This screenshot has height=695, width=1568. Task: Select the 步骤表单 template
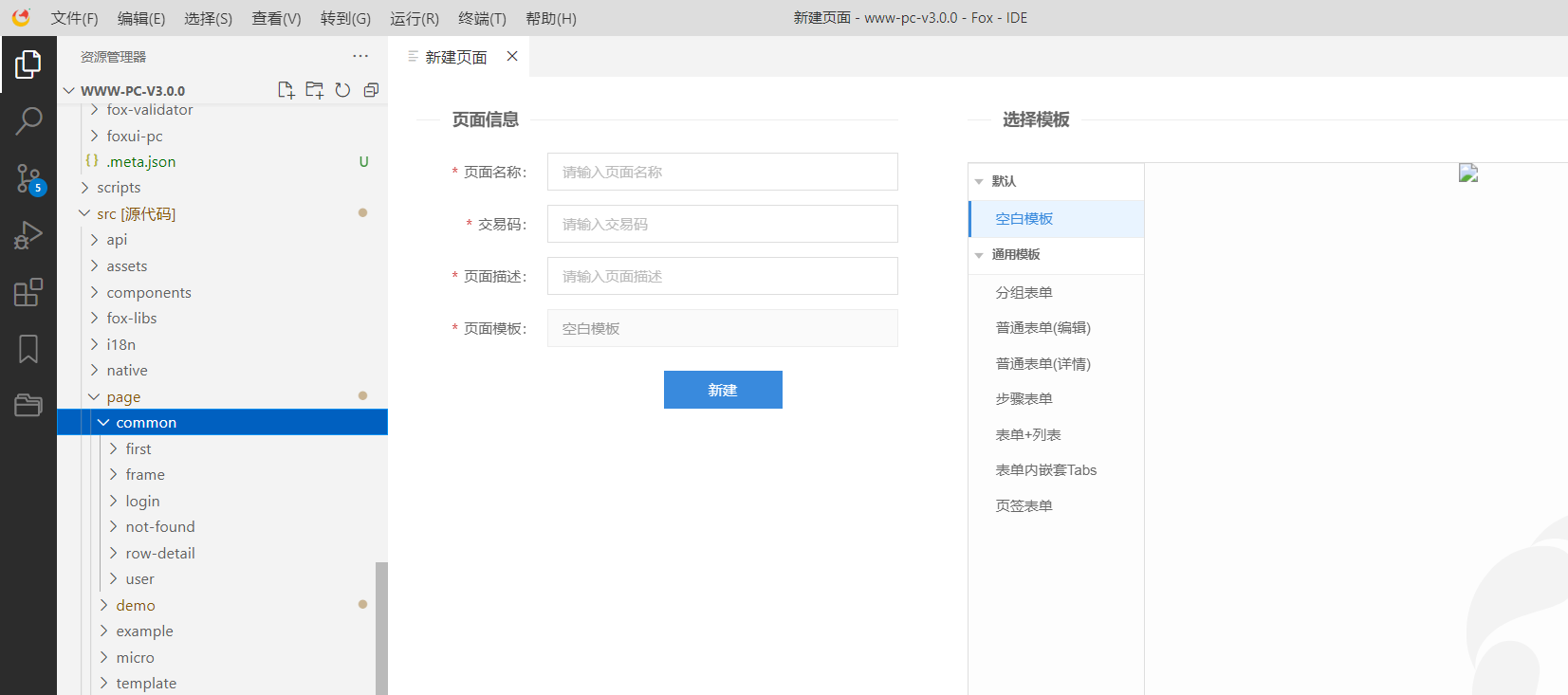[x=1024, y=399]
